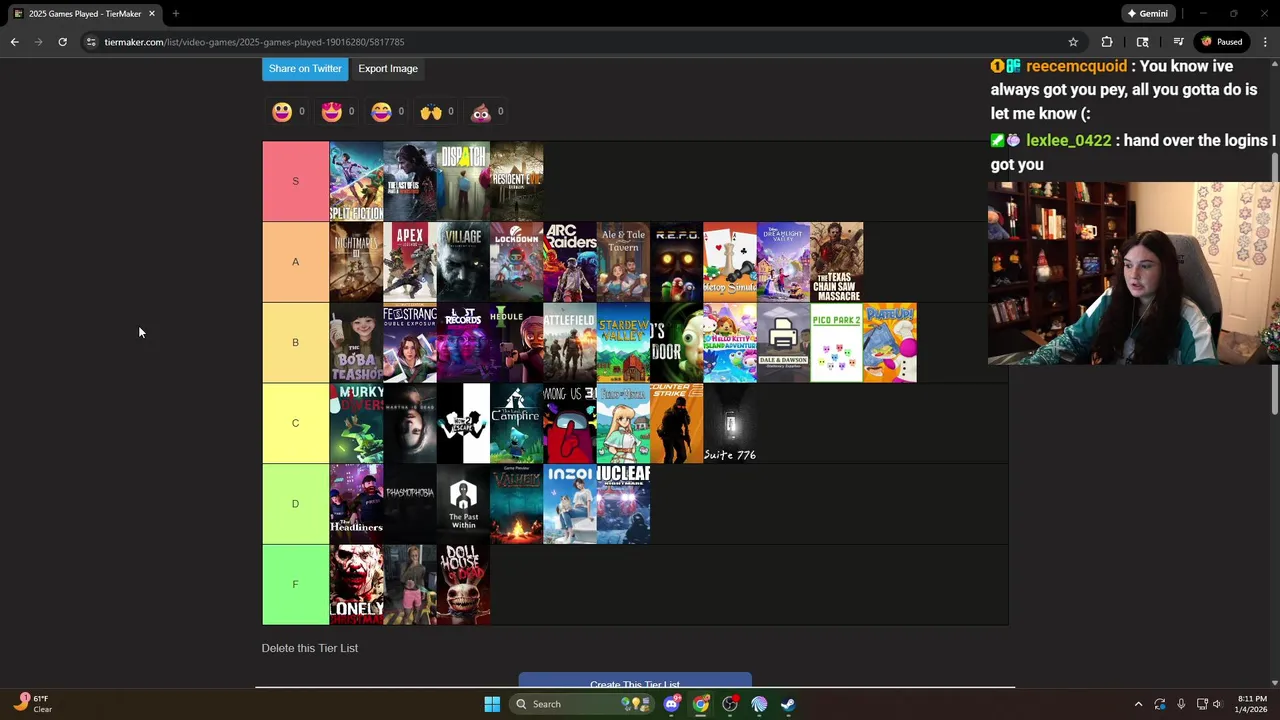Select the Counter-Strike 2 thumbnail
1280x720 pixels.
(676, 423)
